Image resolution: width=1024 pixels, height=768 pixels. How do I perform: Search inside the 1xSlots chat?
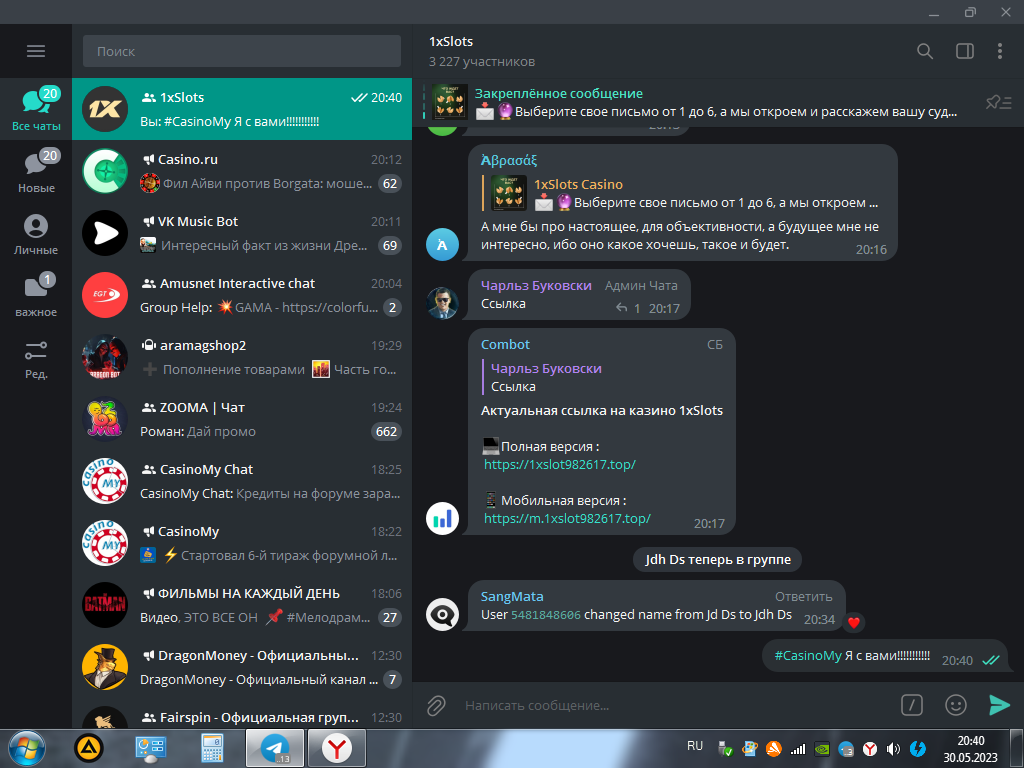coord(925,51)
